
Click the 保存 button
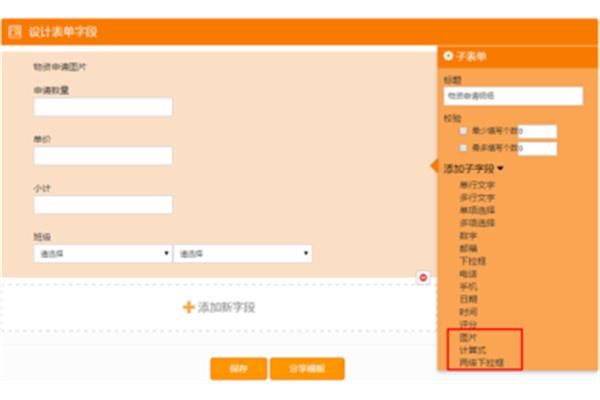point(238,369)
